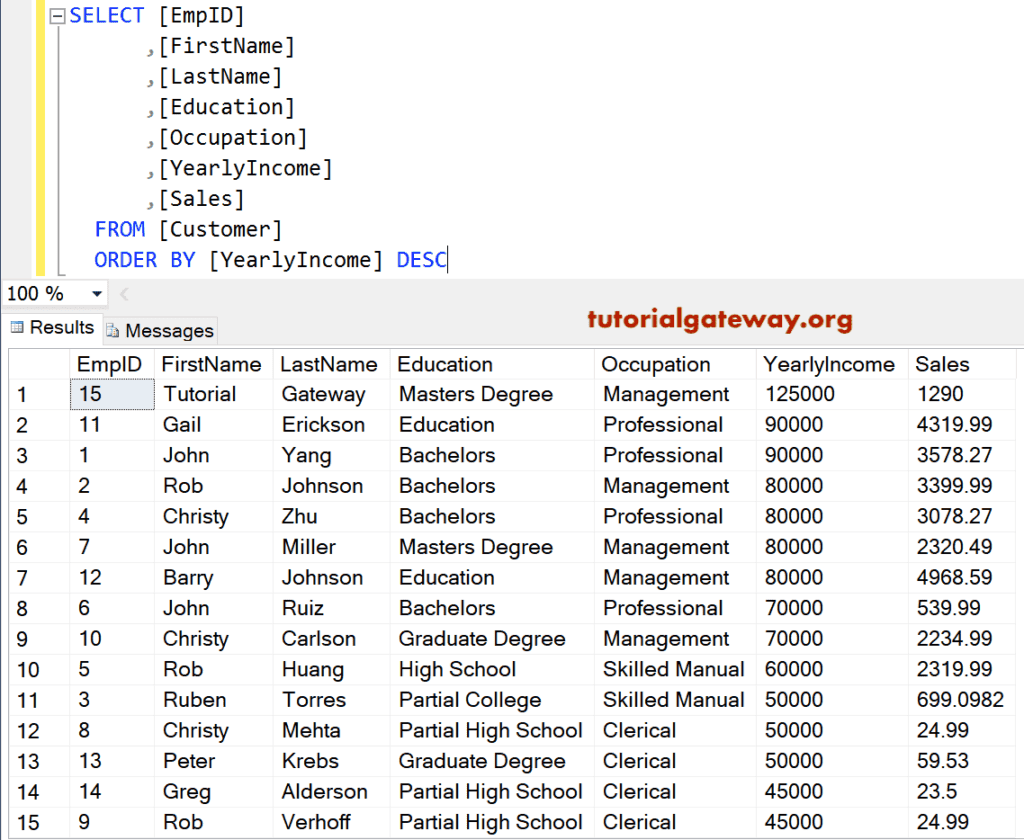Screen dimensions: 1024x840
Task: Select the FirstName column header
Action: click(214, 364)
